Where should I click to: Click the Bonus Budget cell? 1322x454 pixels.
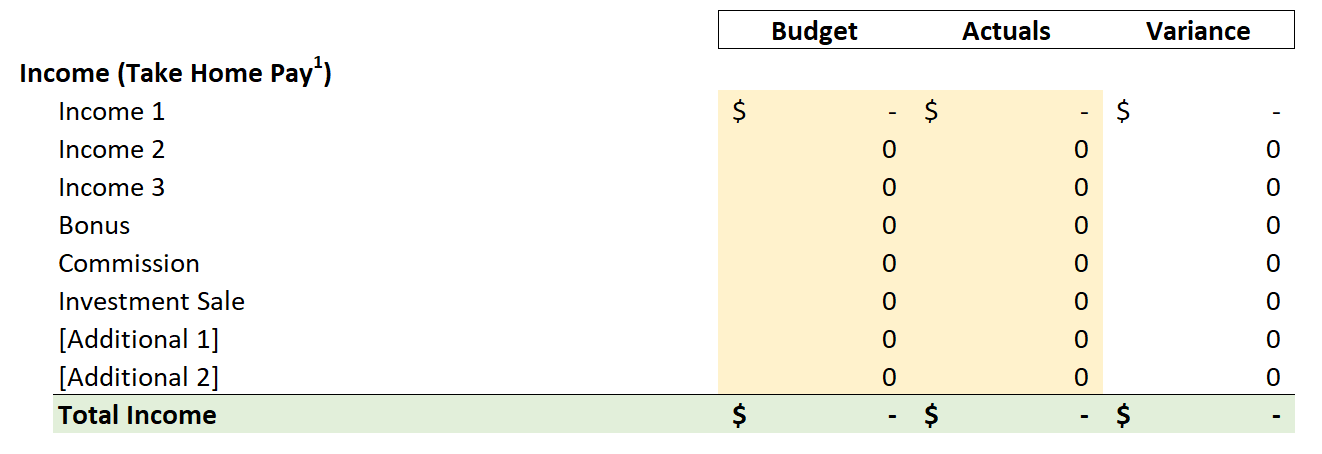[x=814, y=226]
